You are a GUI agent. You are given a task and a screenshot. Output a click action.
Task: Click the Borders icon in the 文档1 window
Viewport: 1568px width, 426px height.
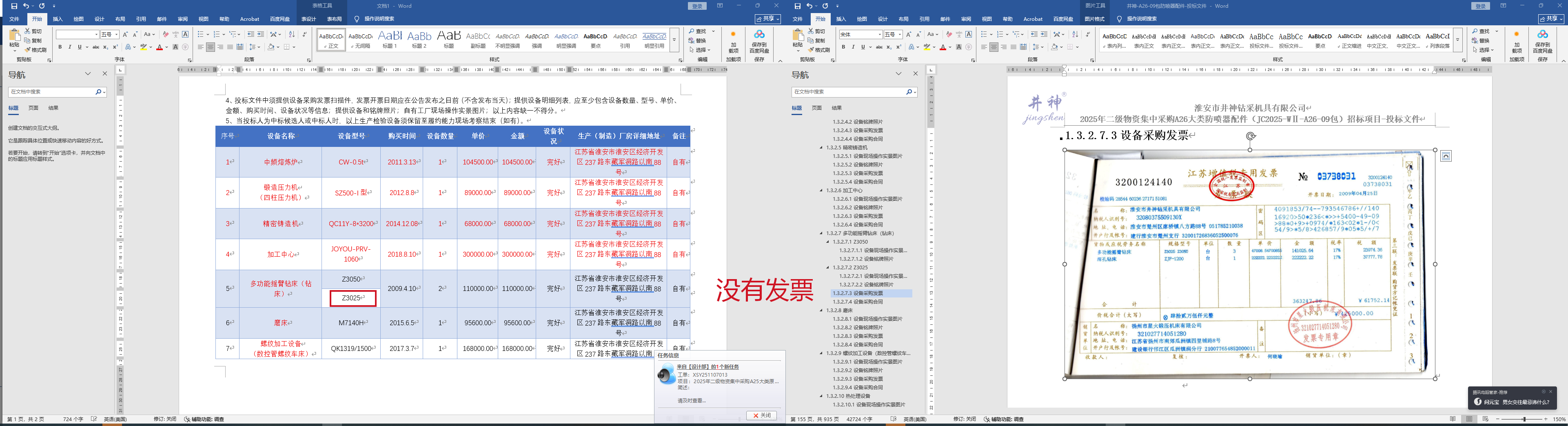coord(287,47)
